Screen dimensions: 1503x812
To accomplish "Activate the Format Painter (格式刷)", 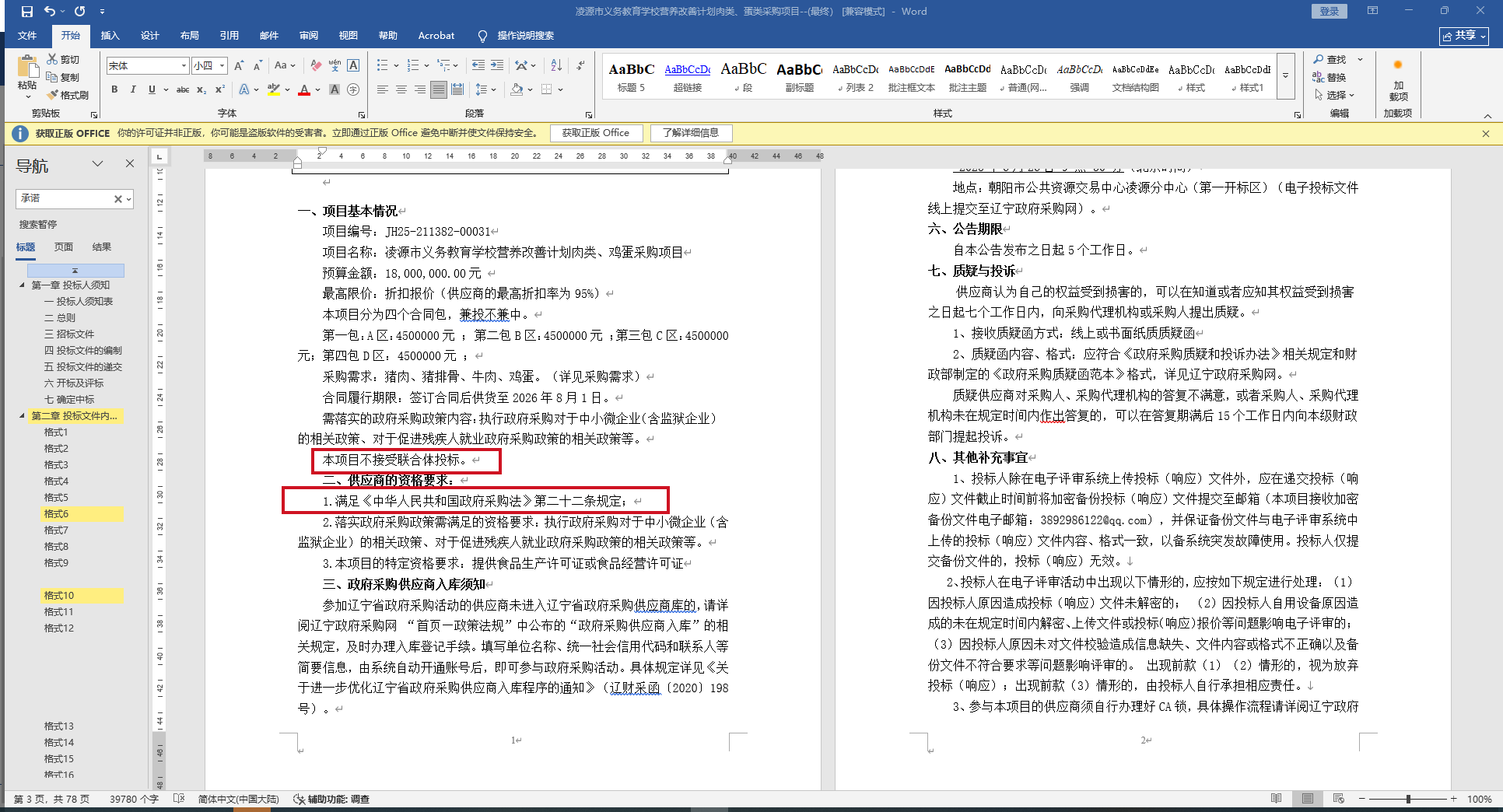I will coord(52,95).
